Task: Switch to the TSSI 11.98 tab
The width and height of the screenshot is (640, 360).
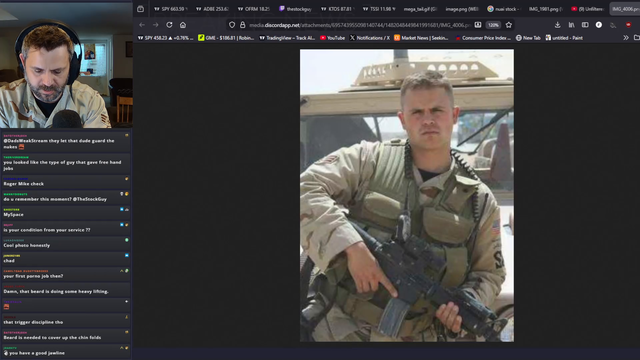Action: coord(378,9)
